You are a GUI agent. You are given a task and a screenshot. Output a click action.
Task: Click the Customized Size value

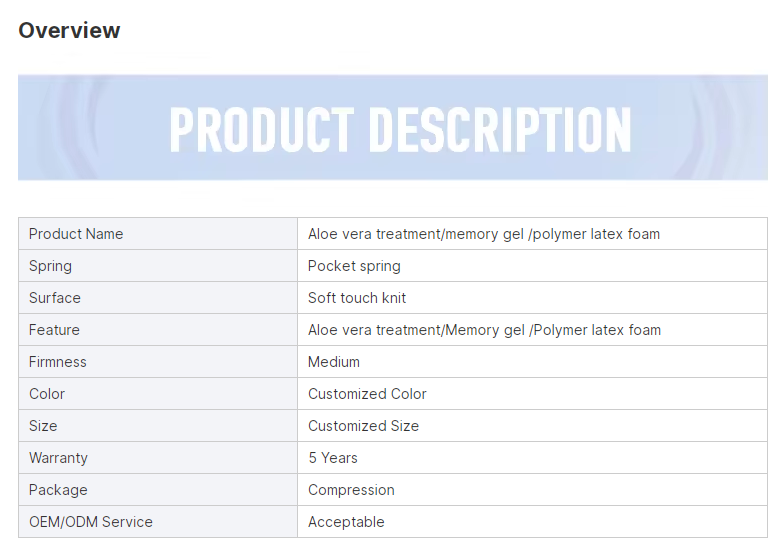click(x=363, y=426)
